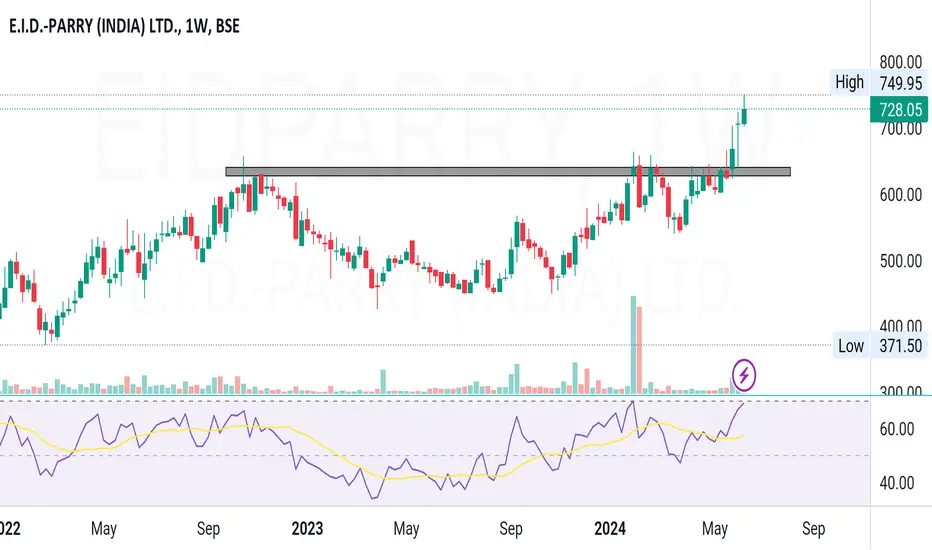
Task: Click the purple lightning bolt event icon
Action: (x=744, y=375)
